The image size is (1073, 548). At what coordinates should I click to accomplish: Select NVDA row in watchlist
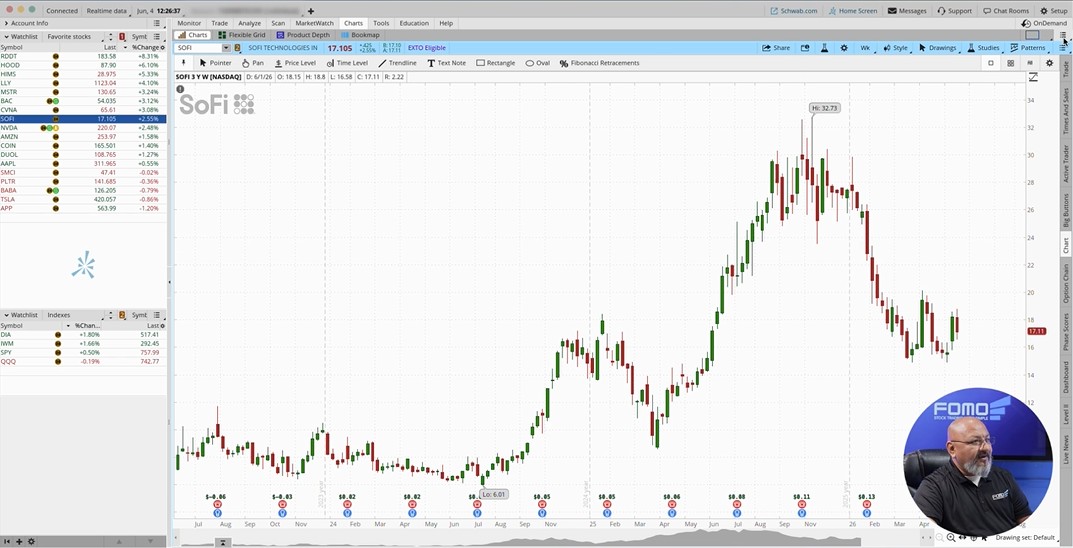point(83,128)
